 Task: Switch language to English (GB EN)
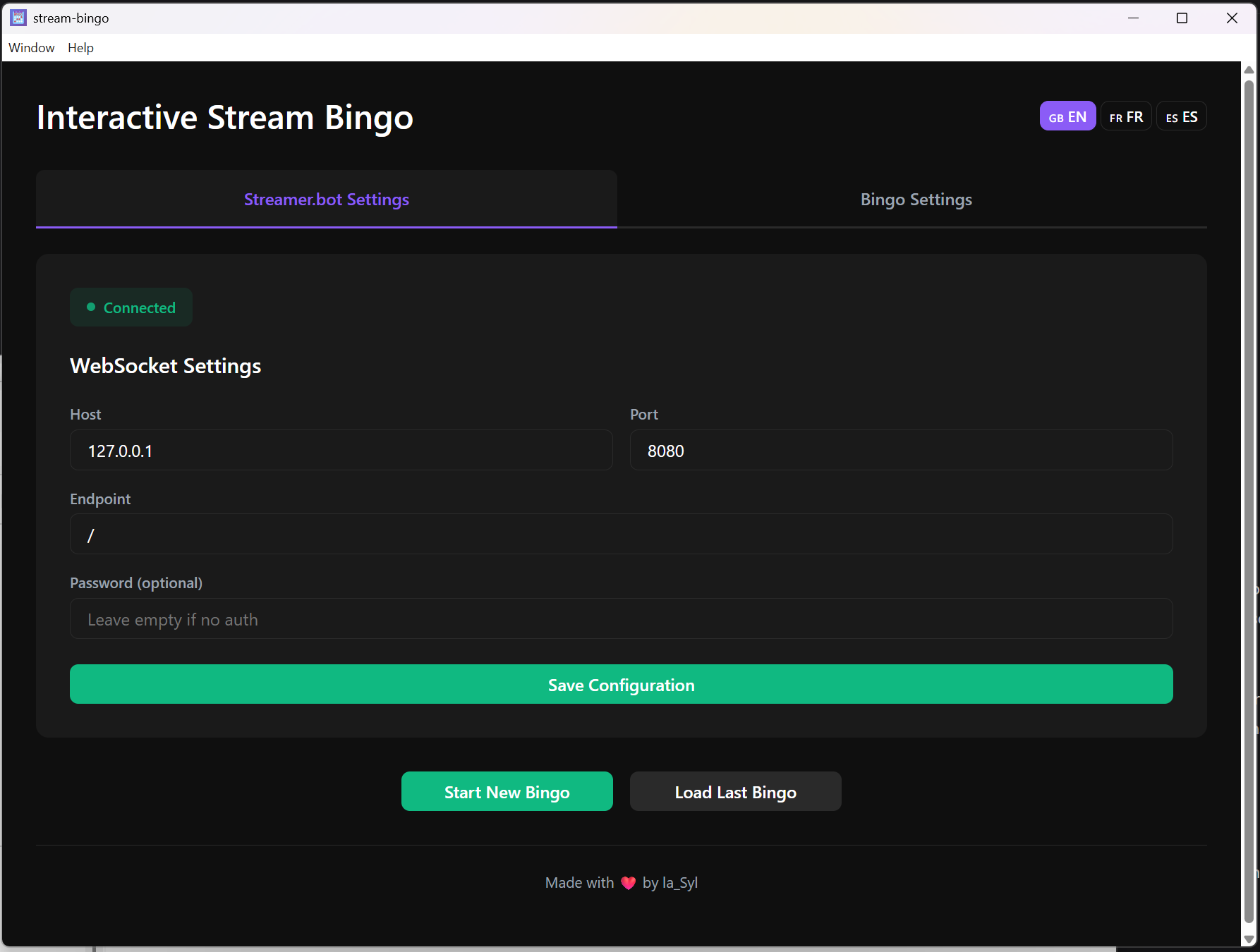coord(1067,117)
